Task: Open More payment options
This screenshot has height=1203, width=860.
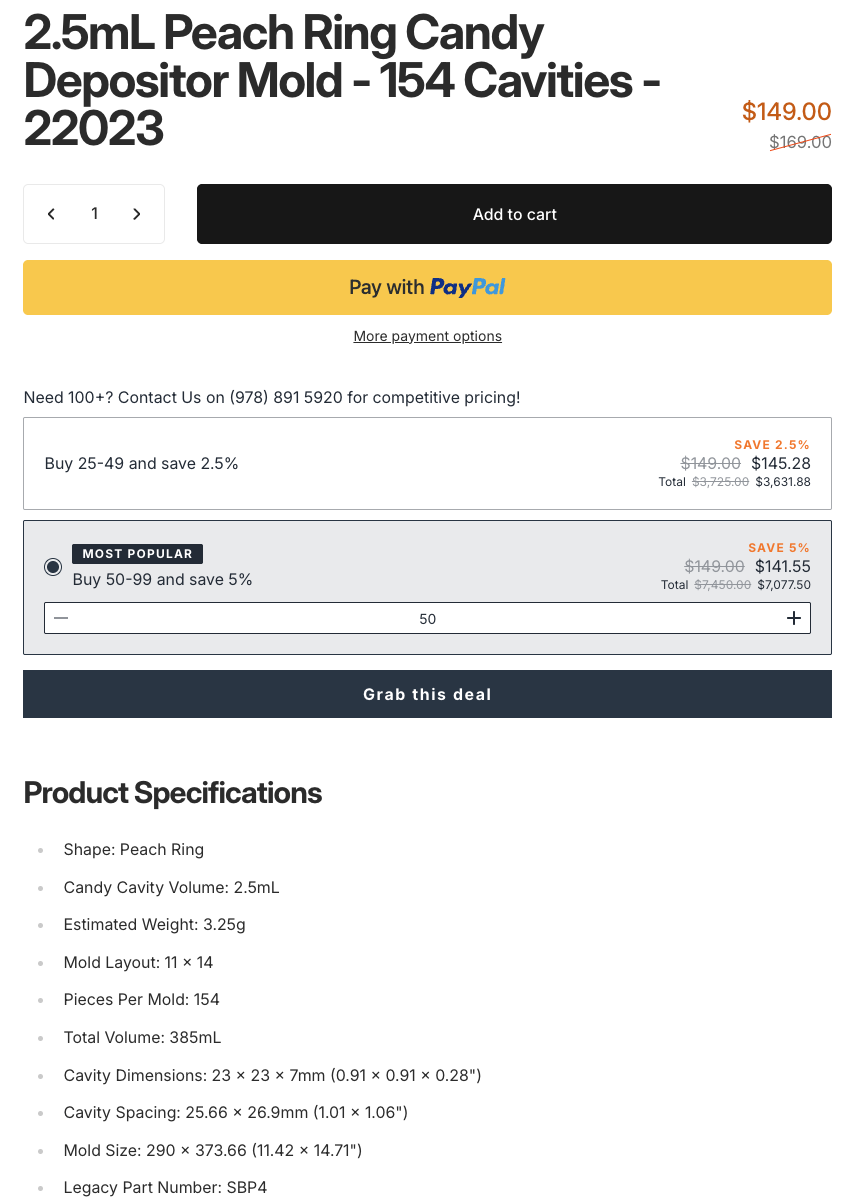Action: tap(427, 336)
